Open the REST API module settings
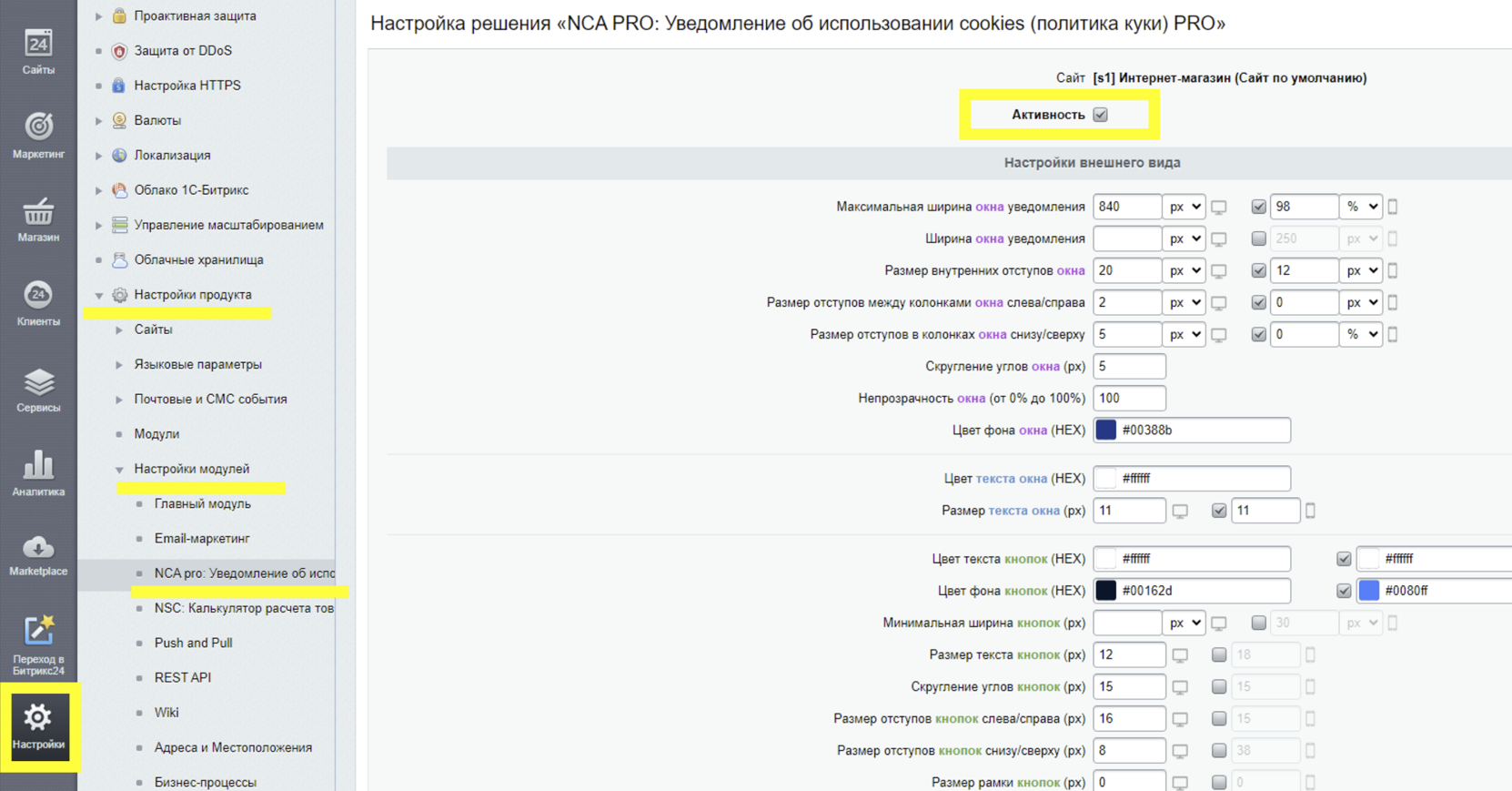This screenshot has width=1512, height=791. [182, 677]
